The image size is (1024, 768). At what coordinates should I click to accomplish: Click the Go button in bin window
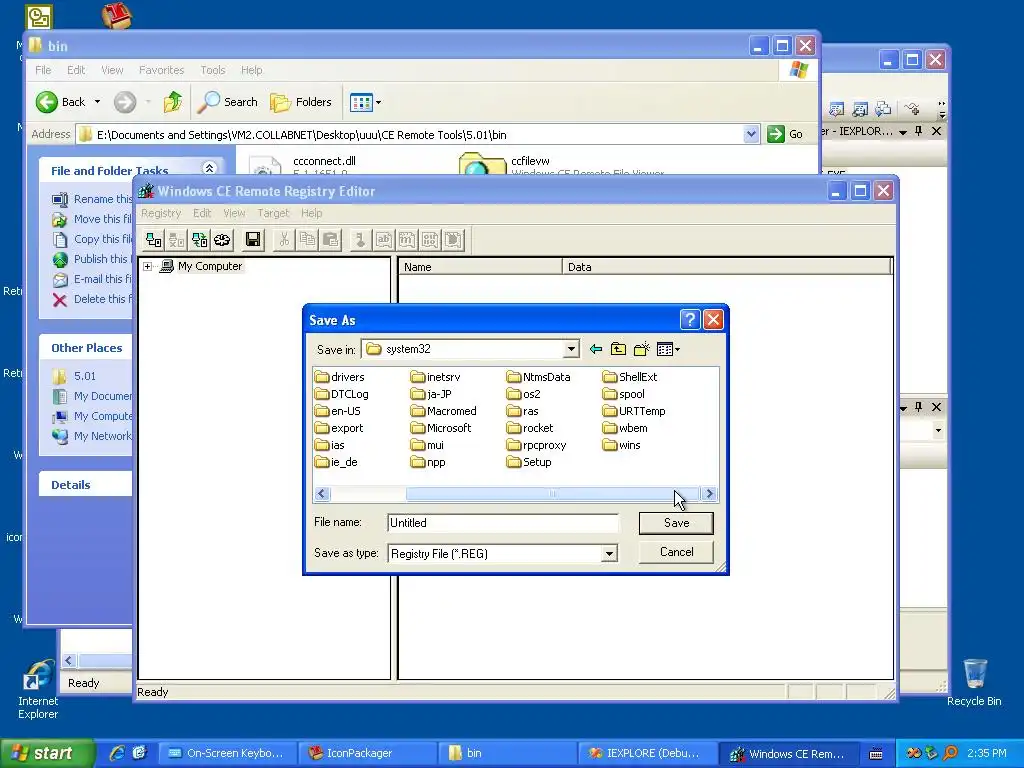786,135
